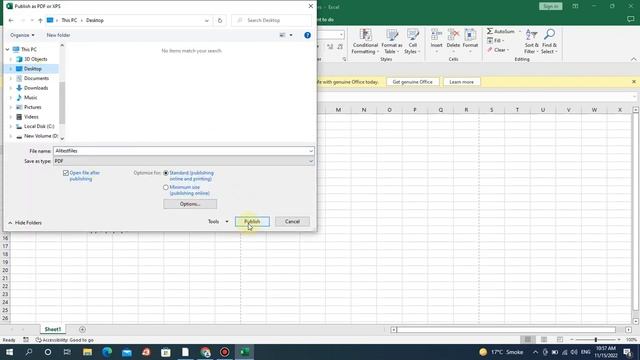Select Standard publishing and printing option

[x=166, y=173]
